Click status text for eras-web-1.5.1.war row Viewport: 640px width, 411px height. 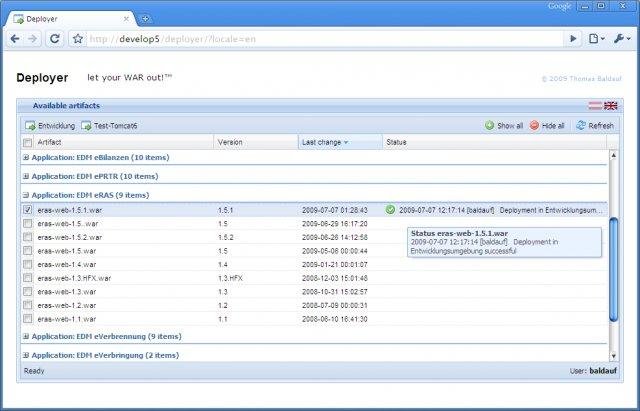click(x=501, y=210)
